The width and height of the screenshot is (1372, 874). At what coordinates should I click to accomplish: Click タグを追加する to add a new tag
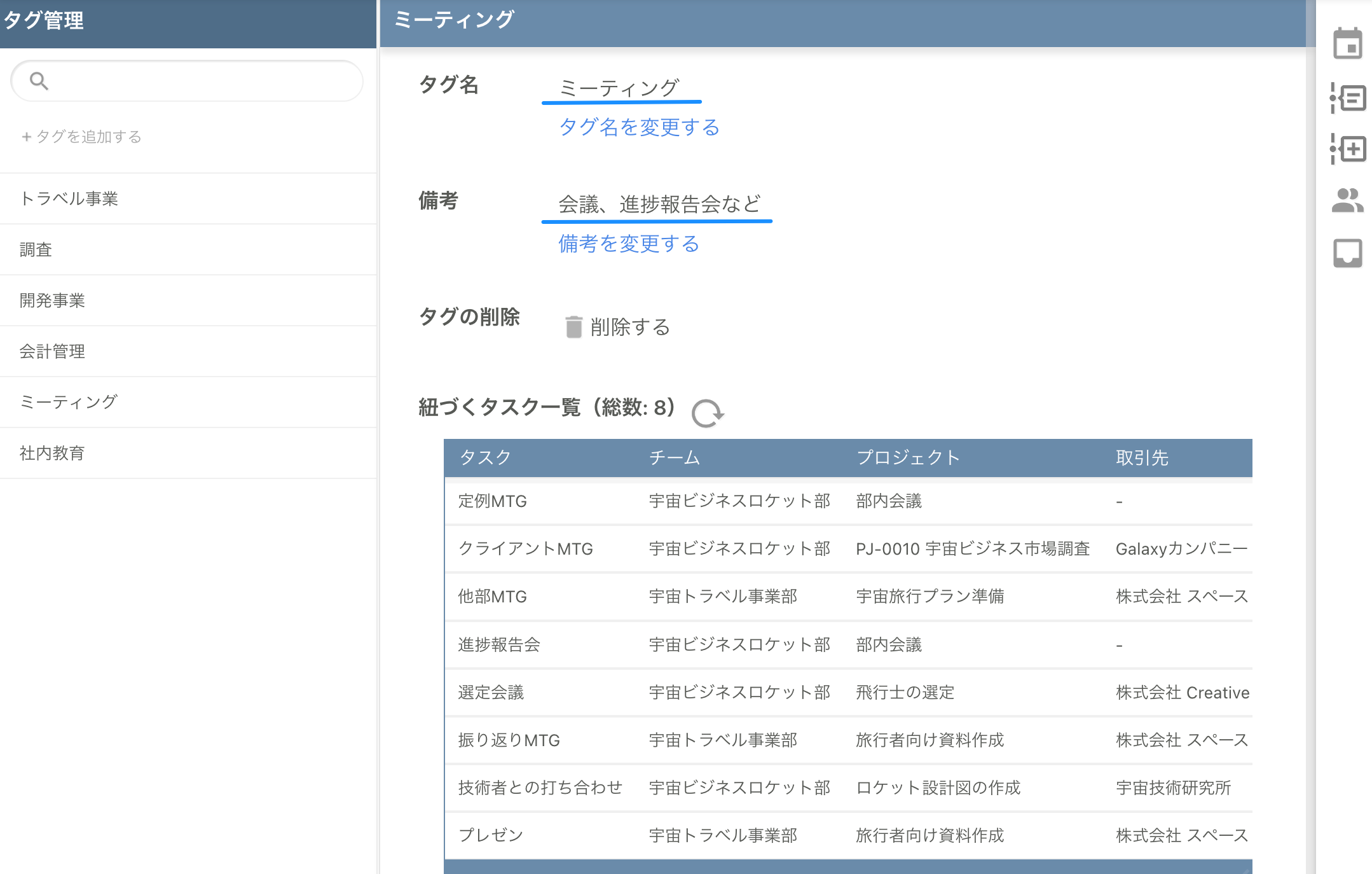pyautogui.click(x=83, y=136)
